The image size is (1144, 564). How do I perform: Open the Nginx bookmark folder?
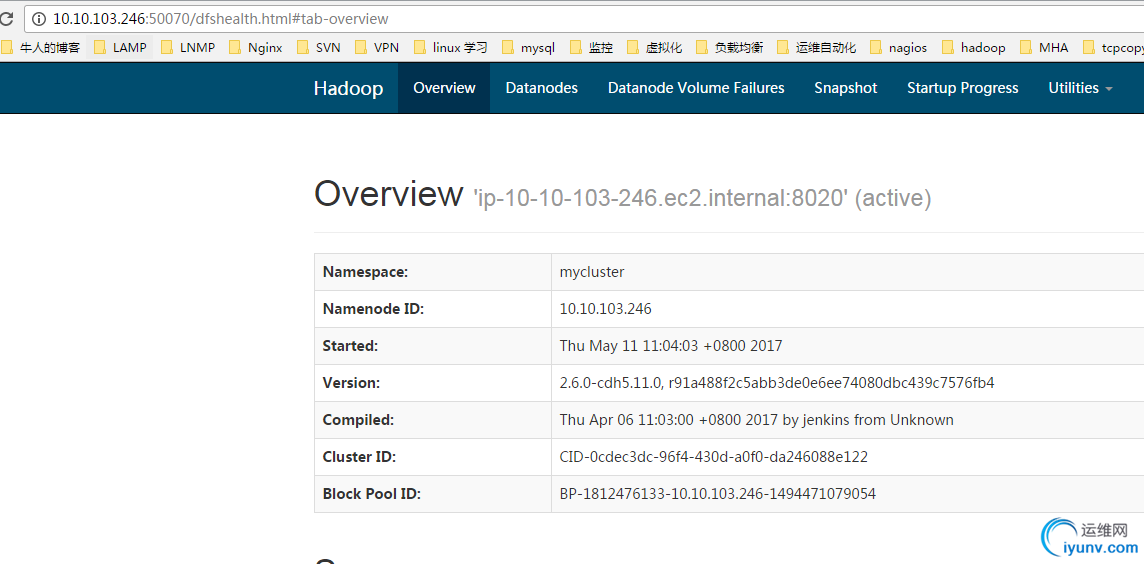[x=256, y=47]
